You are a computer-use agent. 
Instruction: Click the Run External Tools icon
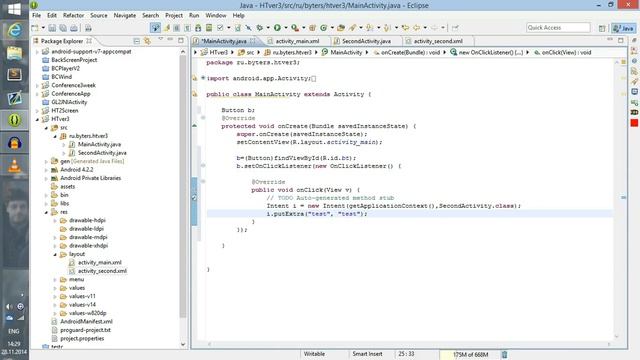[x=294, y=28]
